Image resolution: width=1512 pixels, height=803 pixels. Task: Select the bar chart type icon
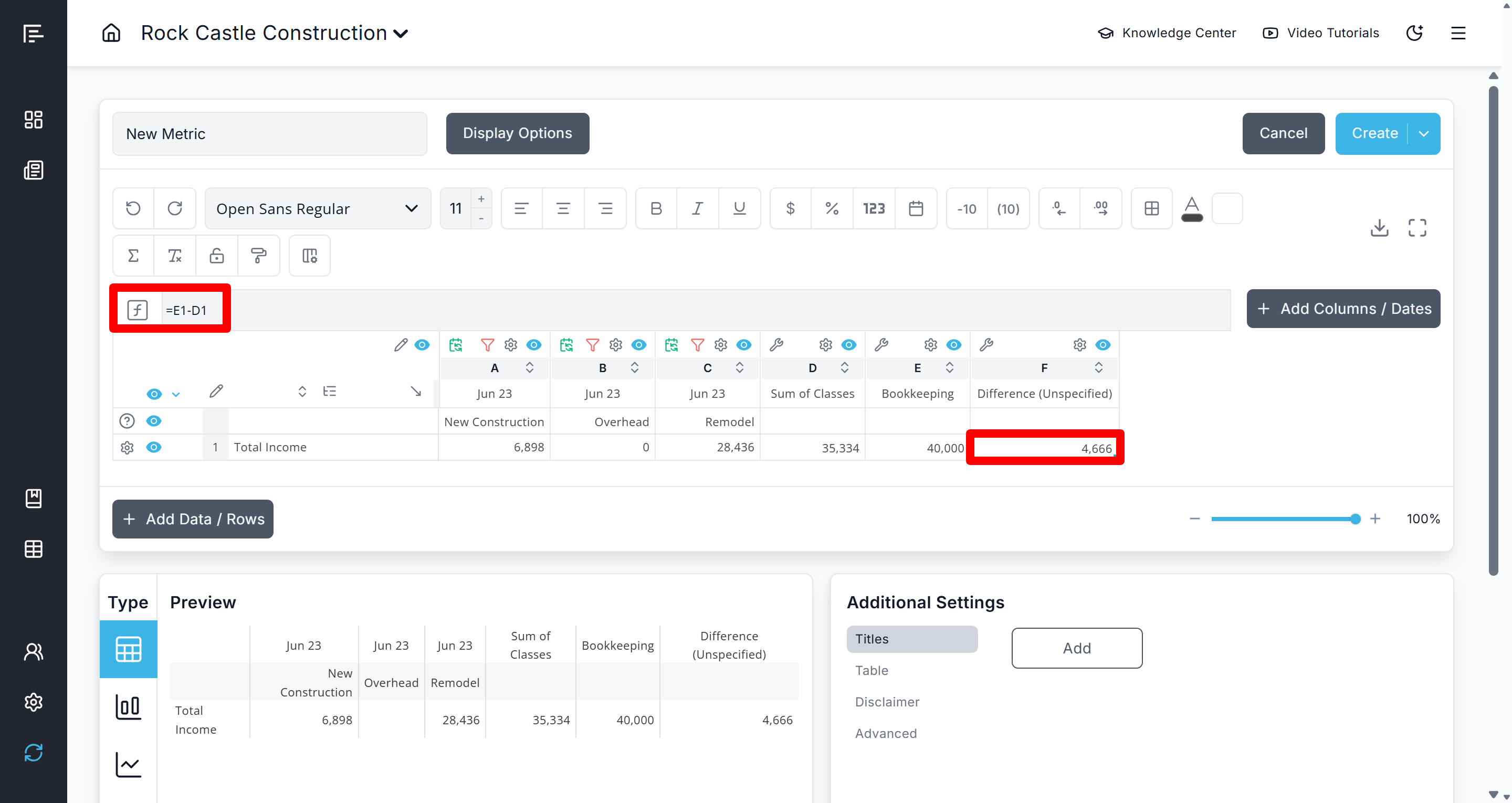click(128, 707)
